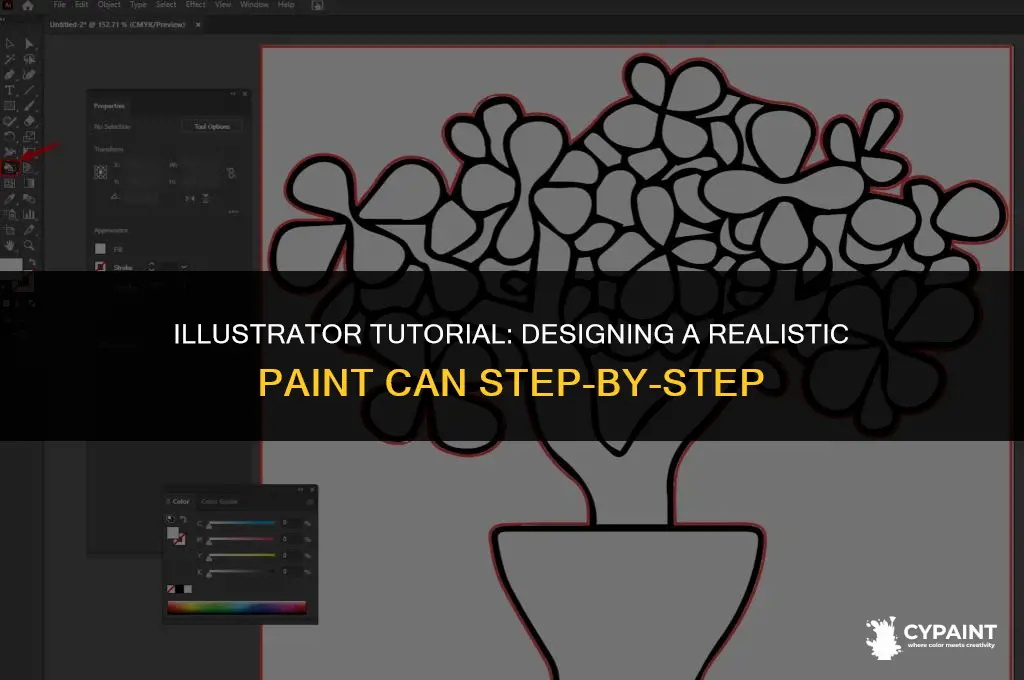Select the Pen tool
1024x680 pixels.
(10, 75)
